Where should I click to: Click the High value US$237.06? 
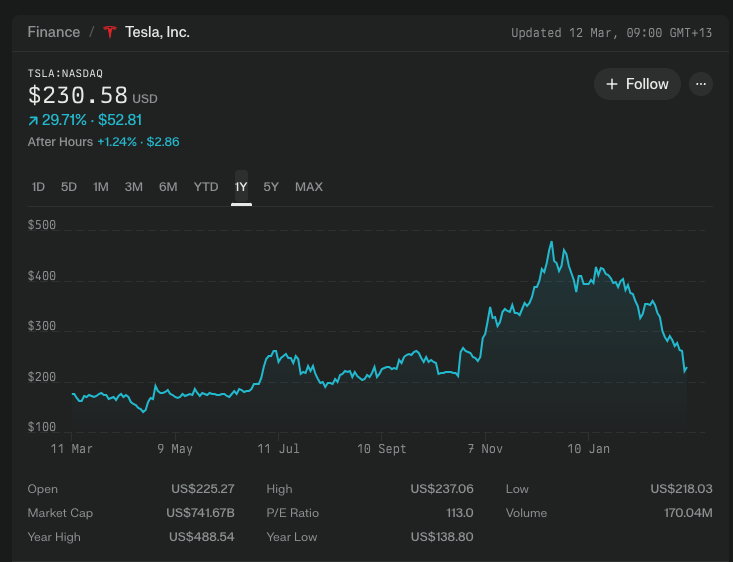pyautogui.click(x=442, y=489)
